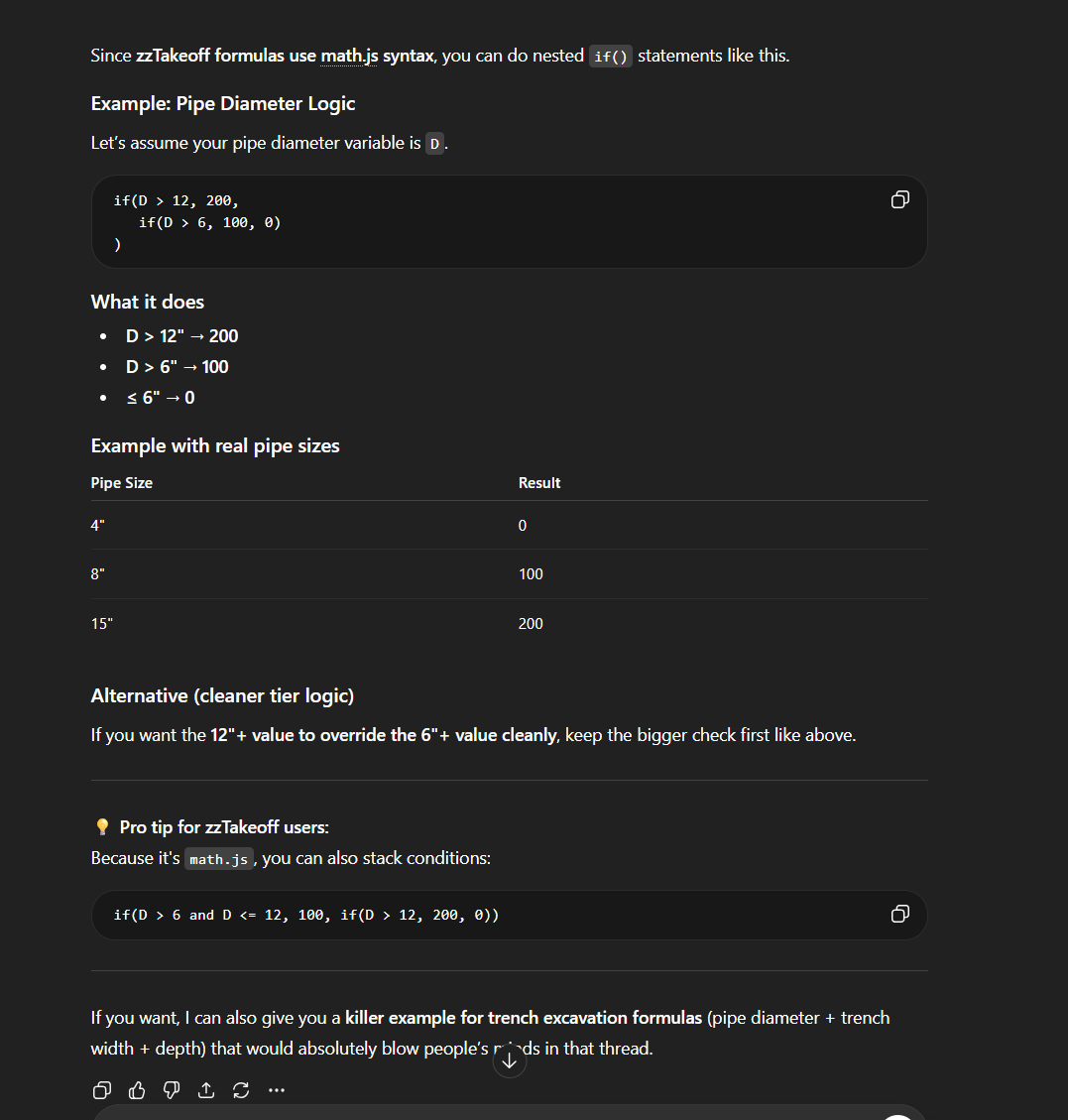
Task: Open the three-dot more actions menu
Action: pos(277,1090)
